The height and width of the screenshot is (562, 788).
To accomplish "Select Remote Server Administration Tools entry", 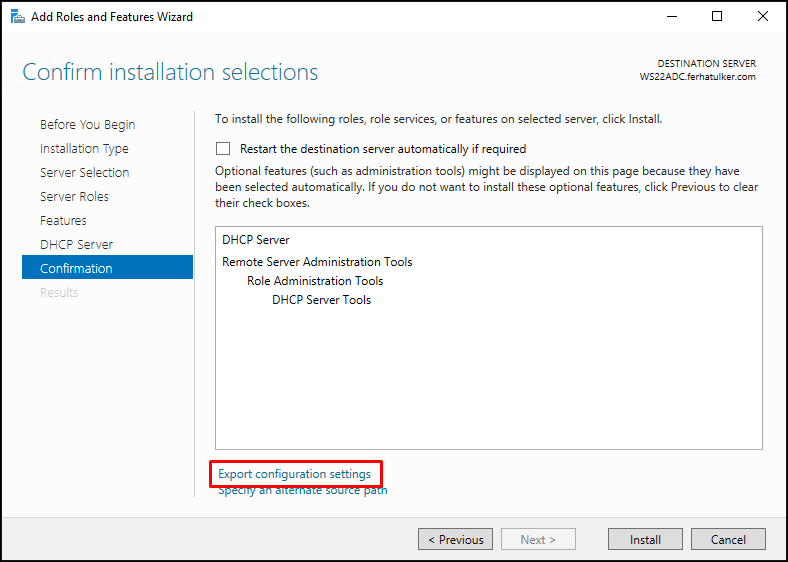I will point(317,262).
